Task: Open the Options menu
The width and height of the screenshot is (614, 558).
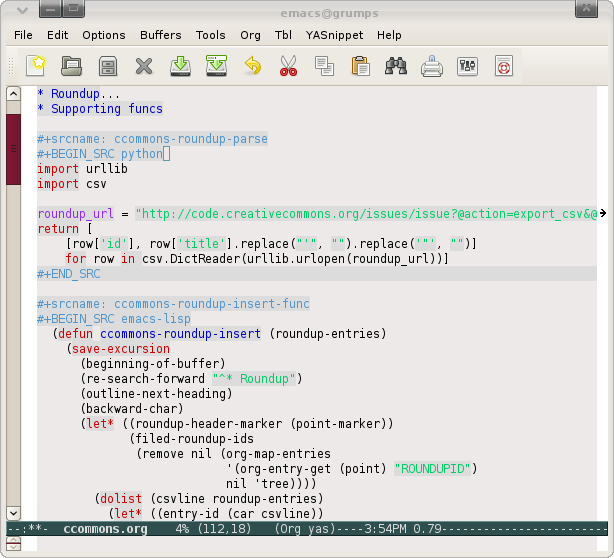Action: tap(104, 35)
